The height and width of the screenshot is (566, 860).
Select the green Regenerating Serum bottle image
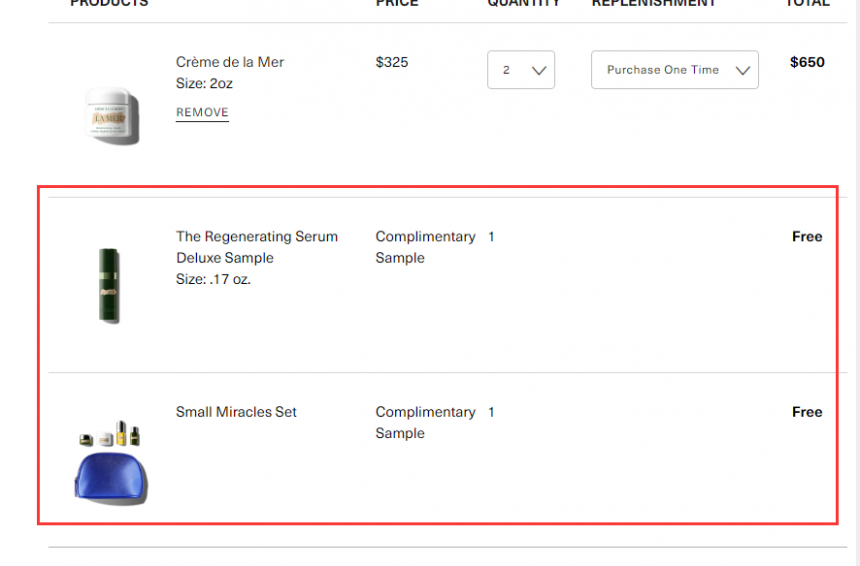click(109, 285)
